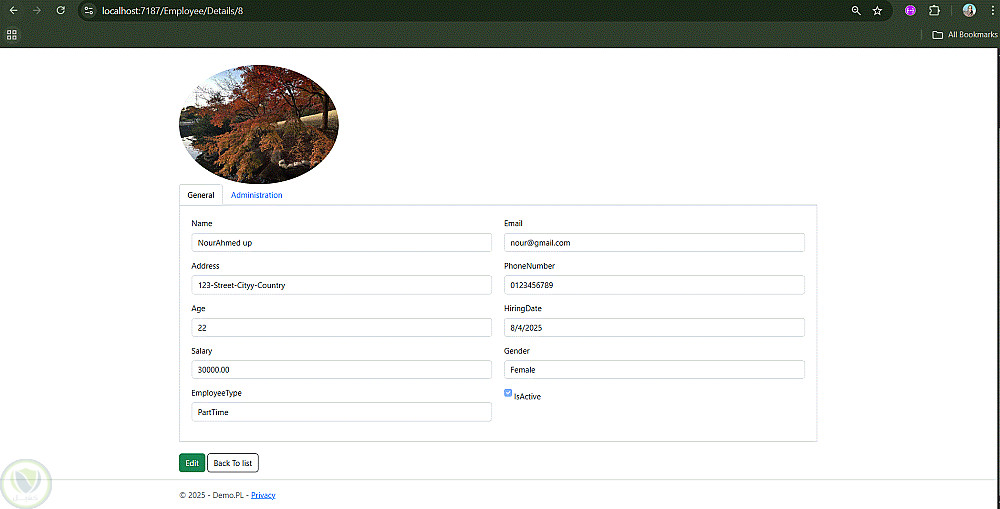
Task: Click the zoom magnifier icon in address bar
Action: point(856,11)
